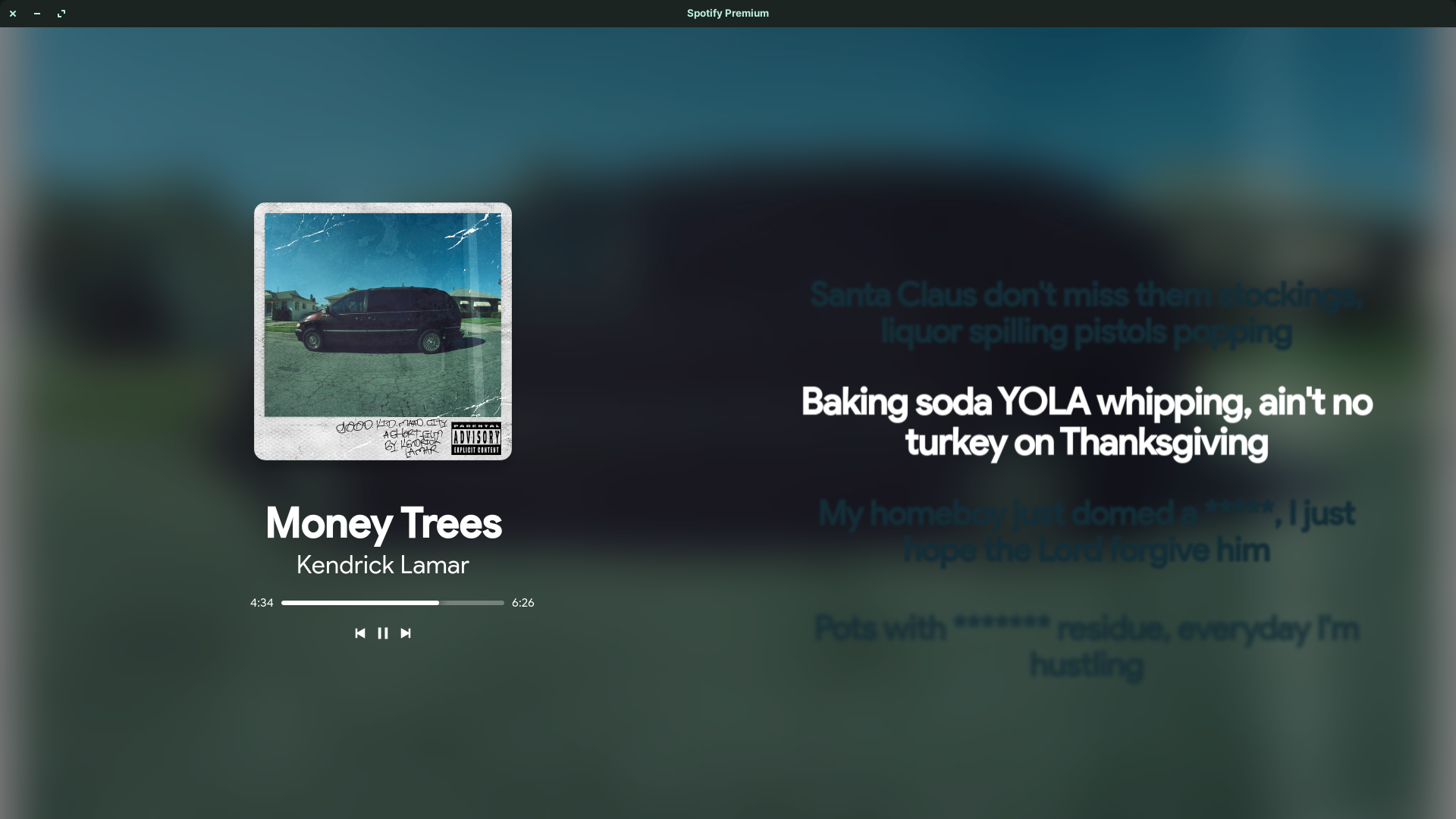Image resolution: width=1456 pixels, height=819 pixels.
Task: Skip to the next track
Action: [x=406, y=633]
